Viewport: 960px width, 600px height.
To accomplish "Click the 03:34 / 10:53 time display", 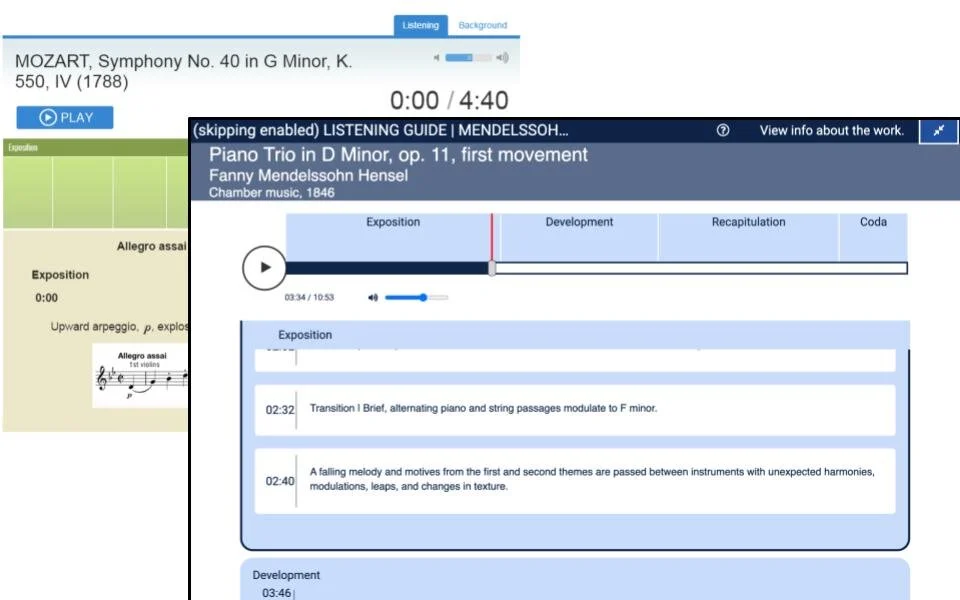I will pos(309,298).
